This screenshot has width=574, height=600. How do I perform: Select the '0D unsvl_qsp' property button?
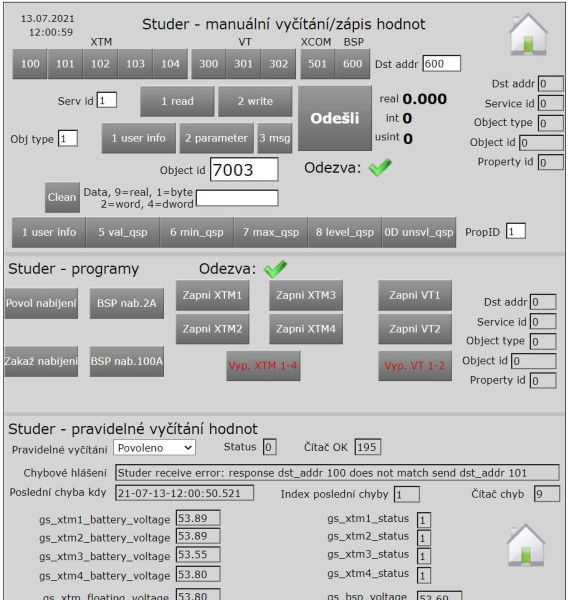(x=419, y=232)
